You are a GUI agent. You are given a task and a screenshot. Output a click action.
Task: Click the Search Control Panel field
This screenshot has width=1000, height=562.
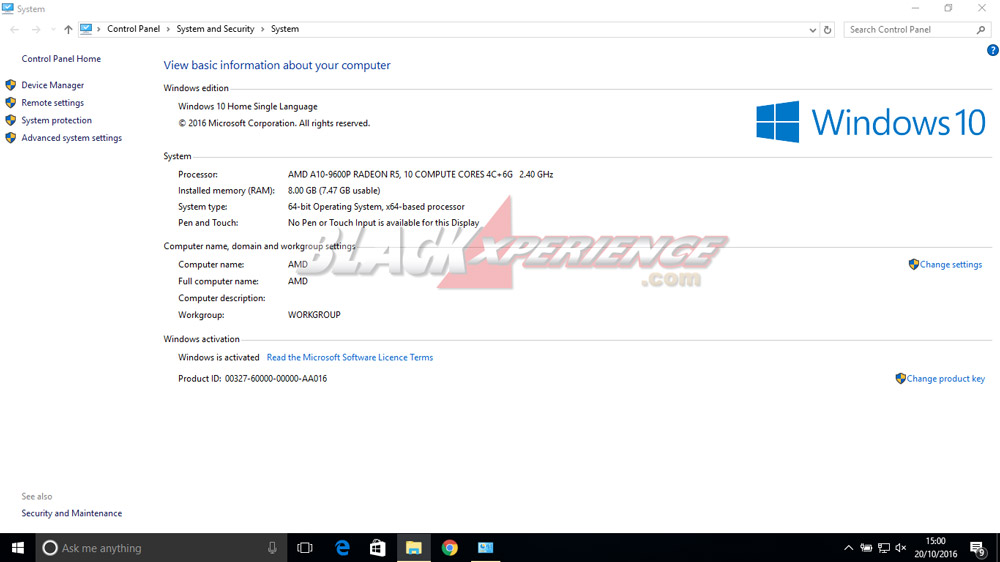click(x=917, y=29)
